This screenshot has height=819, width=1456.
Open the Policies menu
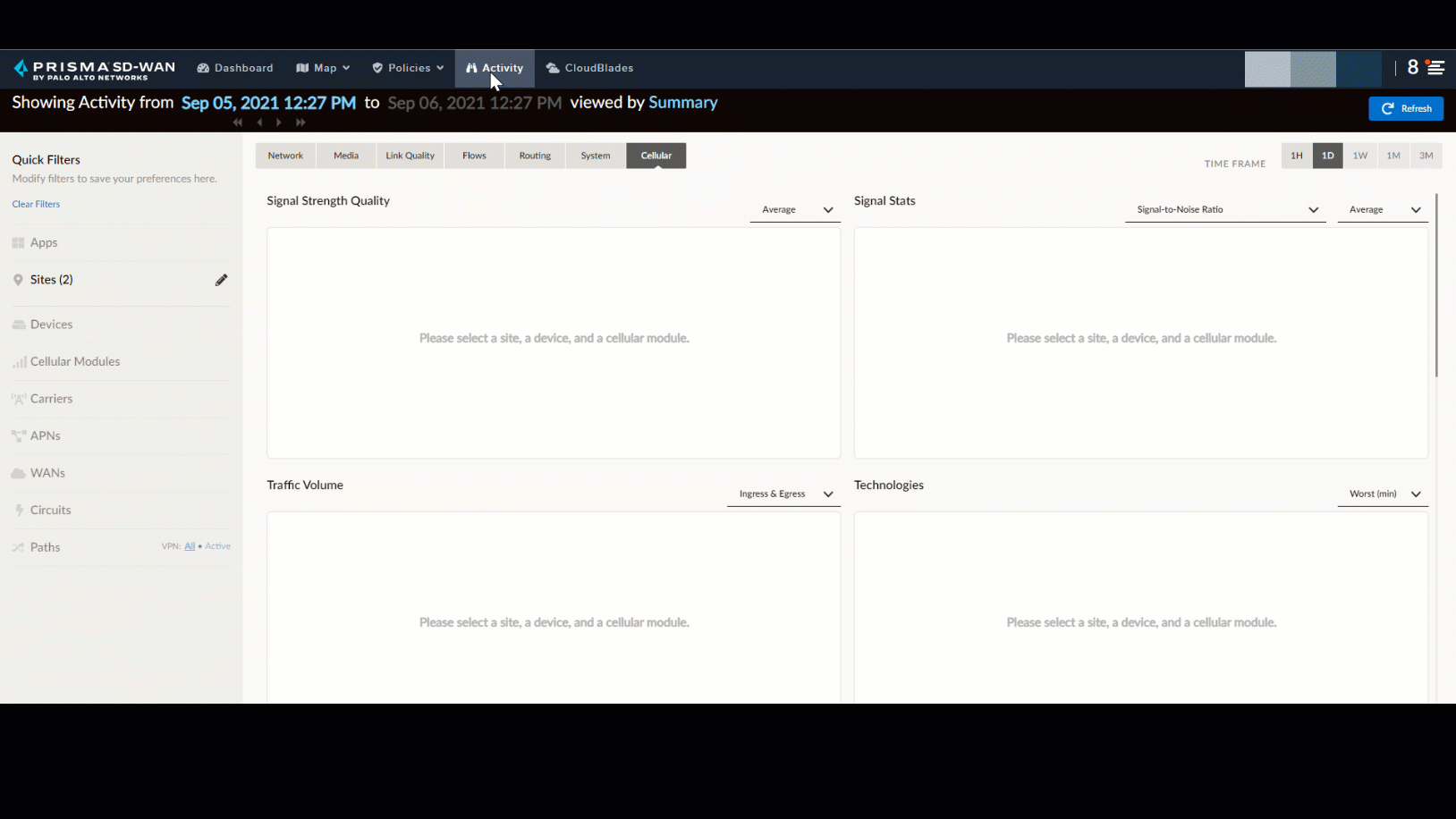(x=408, y=68)
